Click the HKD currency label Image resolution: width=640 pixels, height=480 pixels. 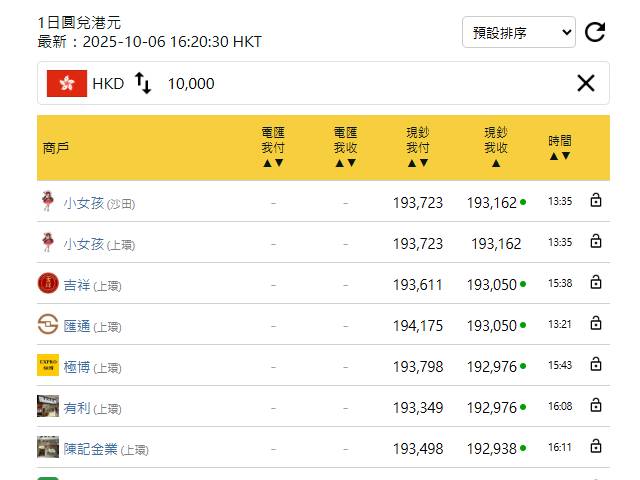pos(108,84)
